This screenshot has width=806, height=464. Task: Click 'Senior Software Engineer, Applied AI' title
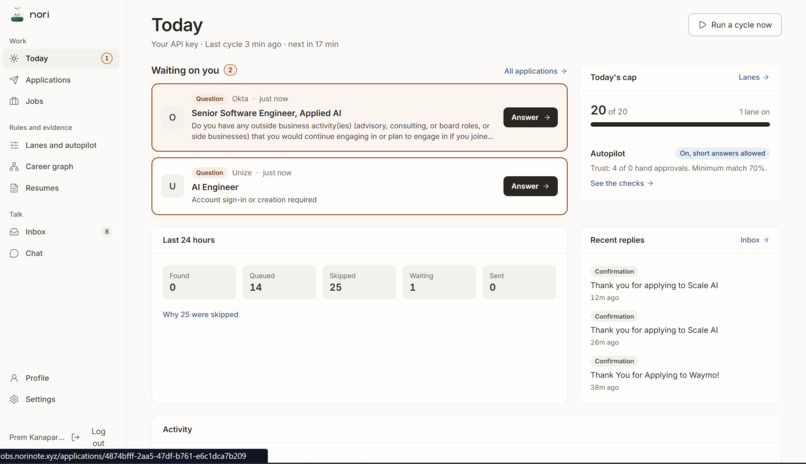(266, 113)
